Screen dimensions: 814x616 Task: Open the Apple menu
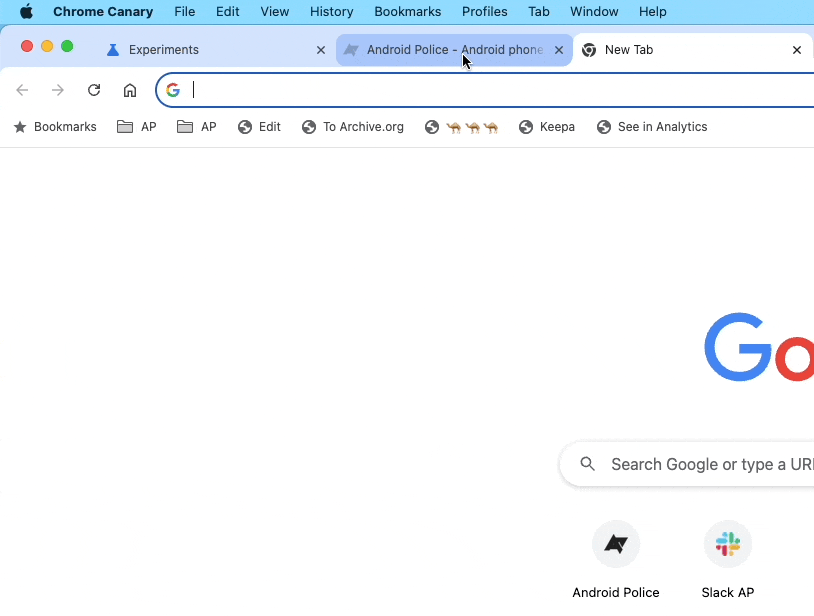pos(26,12)
